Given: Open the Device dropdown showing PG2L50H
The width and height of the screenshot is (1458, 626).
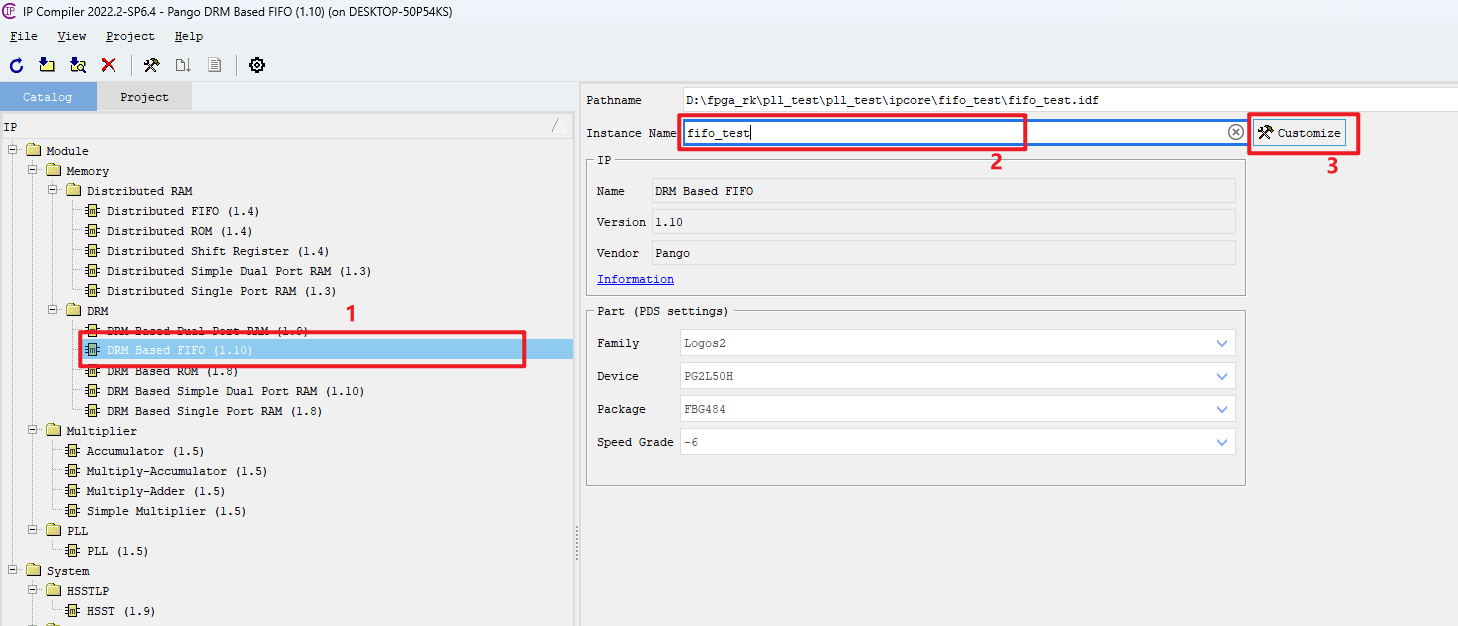Looking at the screenshot, I should coord(1221,376).
